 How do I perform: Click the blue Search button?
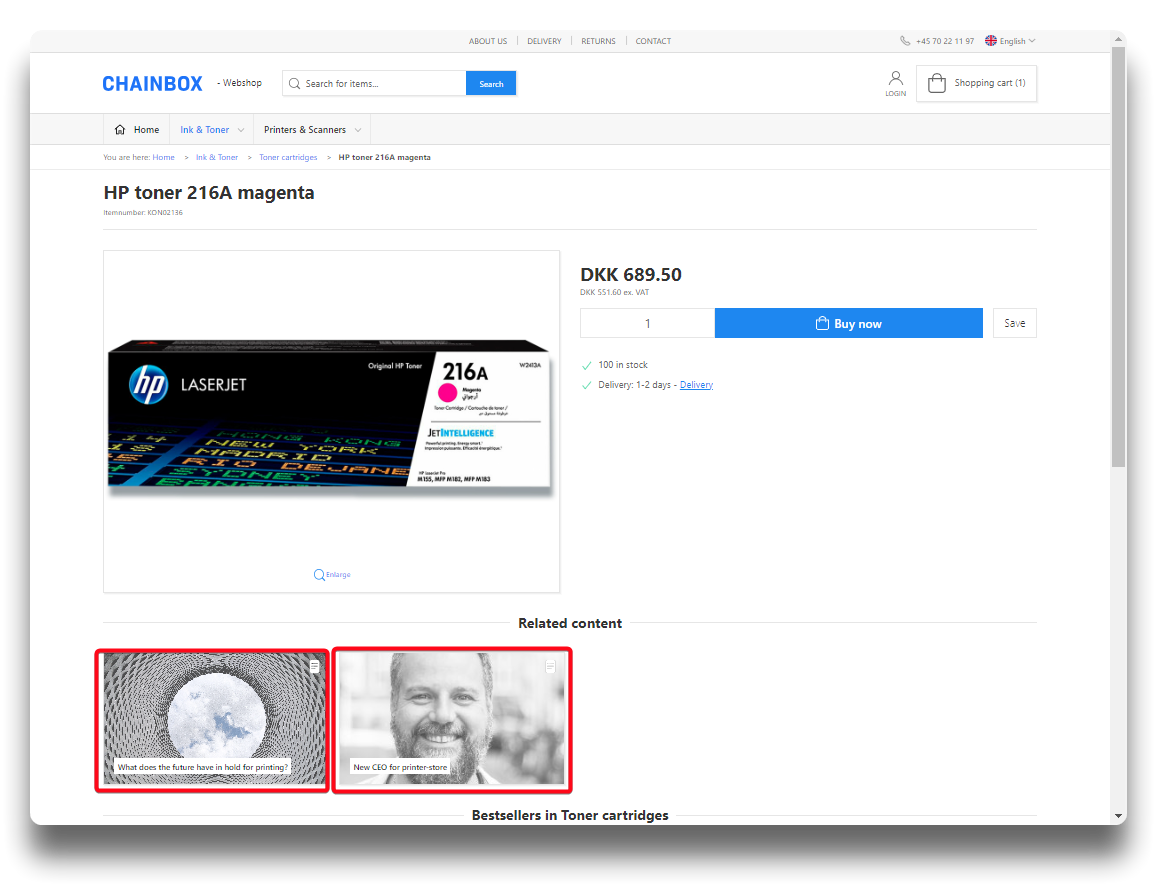click(491, 83)
